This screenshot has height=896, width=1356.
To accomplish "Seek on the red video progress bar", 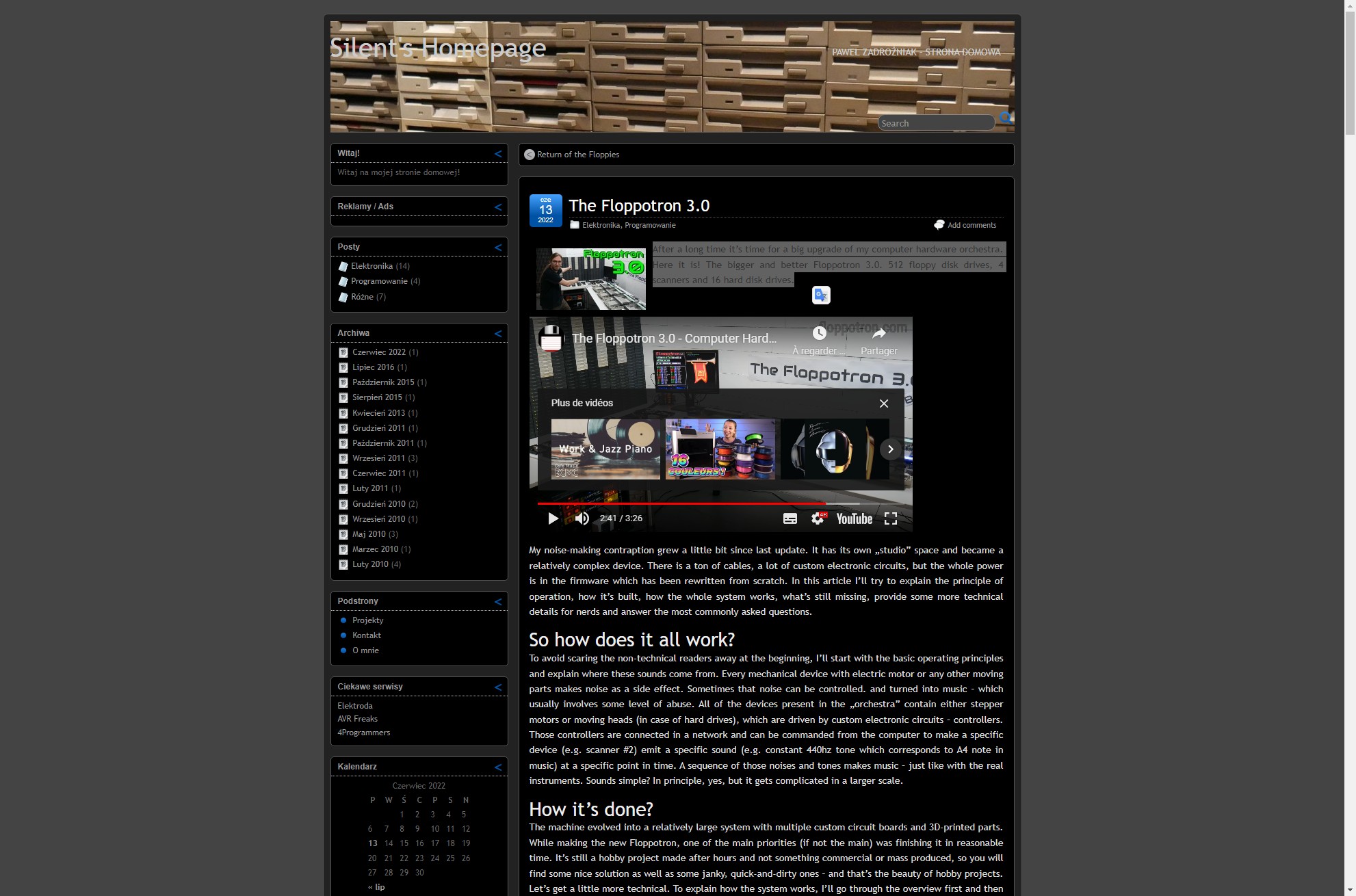I will pyautogui.click(x=684, y=503).
